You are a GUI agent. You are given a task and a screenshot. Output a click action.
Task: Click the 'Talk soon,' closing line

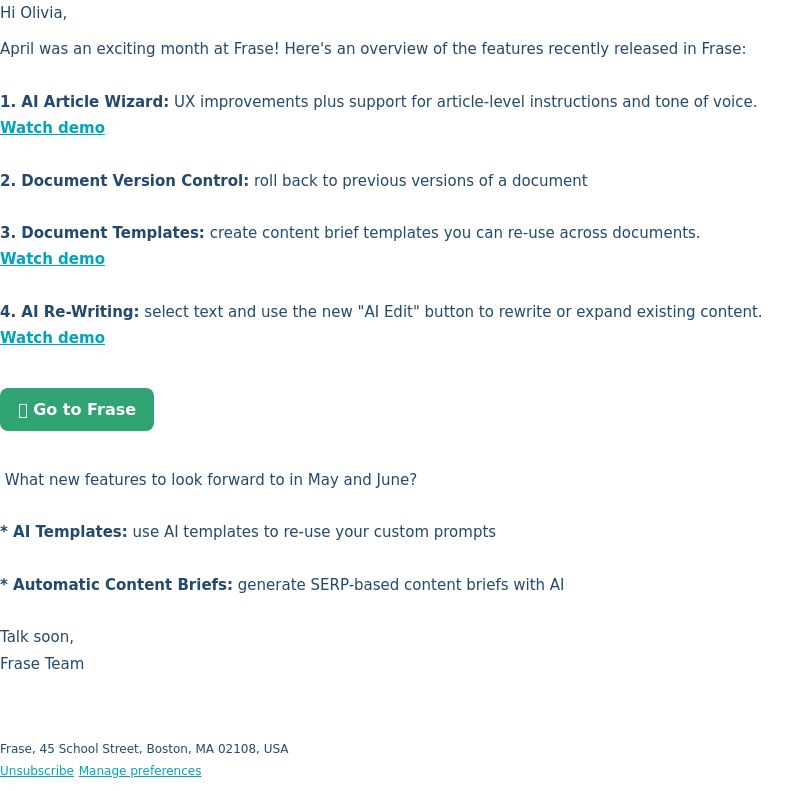point(37,637)
